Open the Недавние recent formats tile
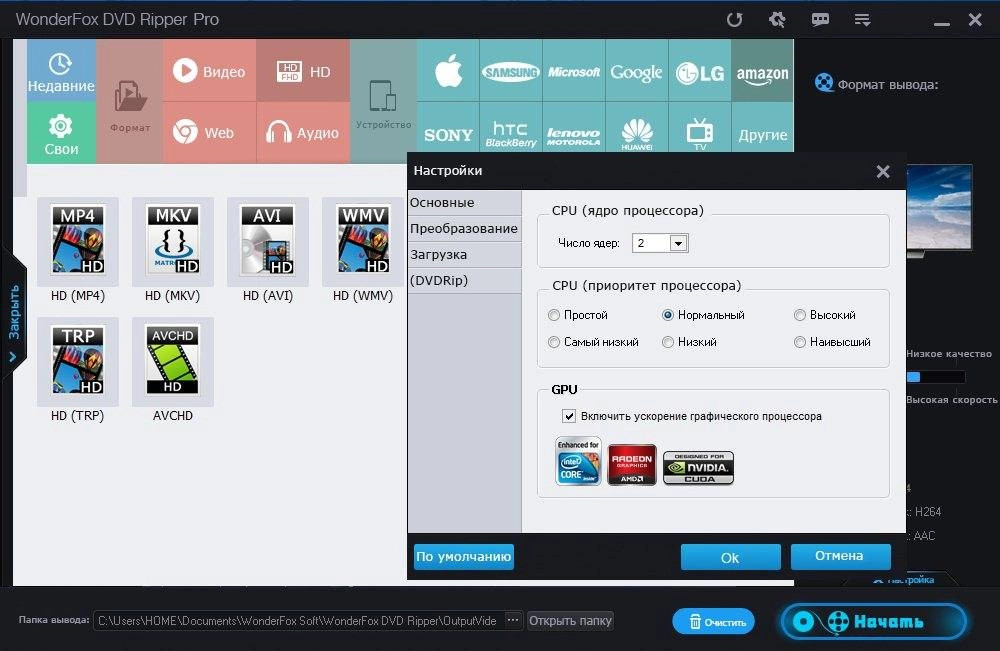This screenshot has width=1000, height=651. point(61,71)
